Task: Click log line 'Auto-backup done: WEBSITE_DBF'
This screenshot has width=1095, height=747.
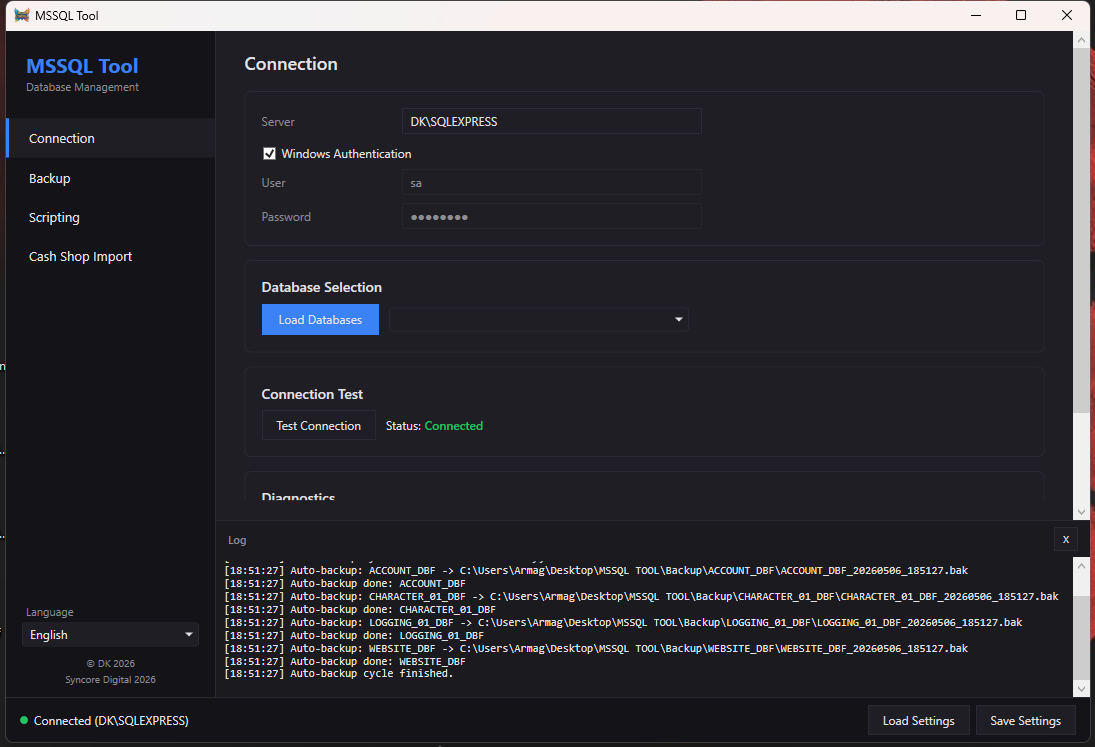Action: (345, 661)
